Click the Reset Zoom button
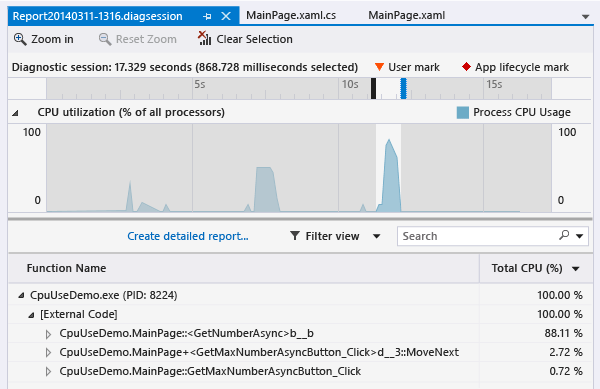This screenshot has width=600, height=389. pos(138,39)
